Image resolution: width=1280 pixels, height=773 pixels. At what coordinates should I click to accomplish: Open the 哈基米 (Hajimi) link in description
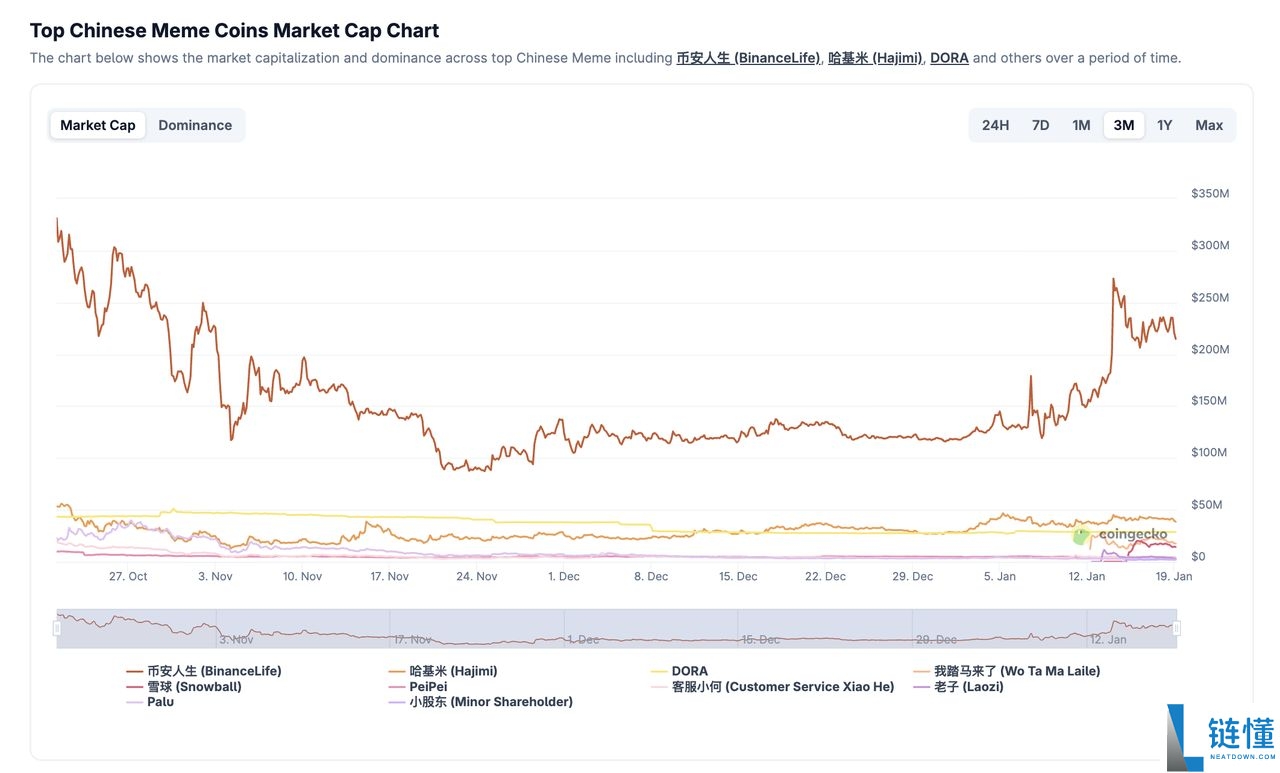(875, 58)
